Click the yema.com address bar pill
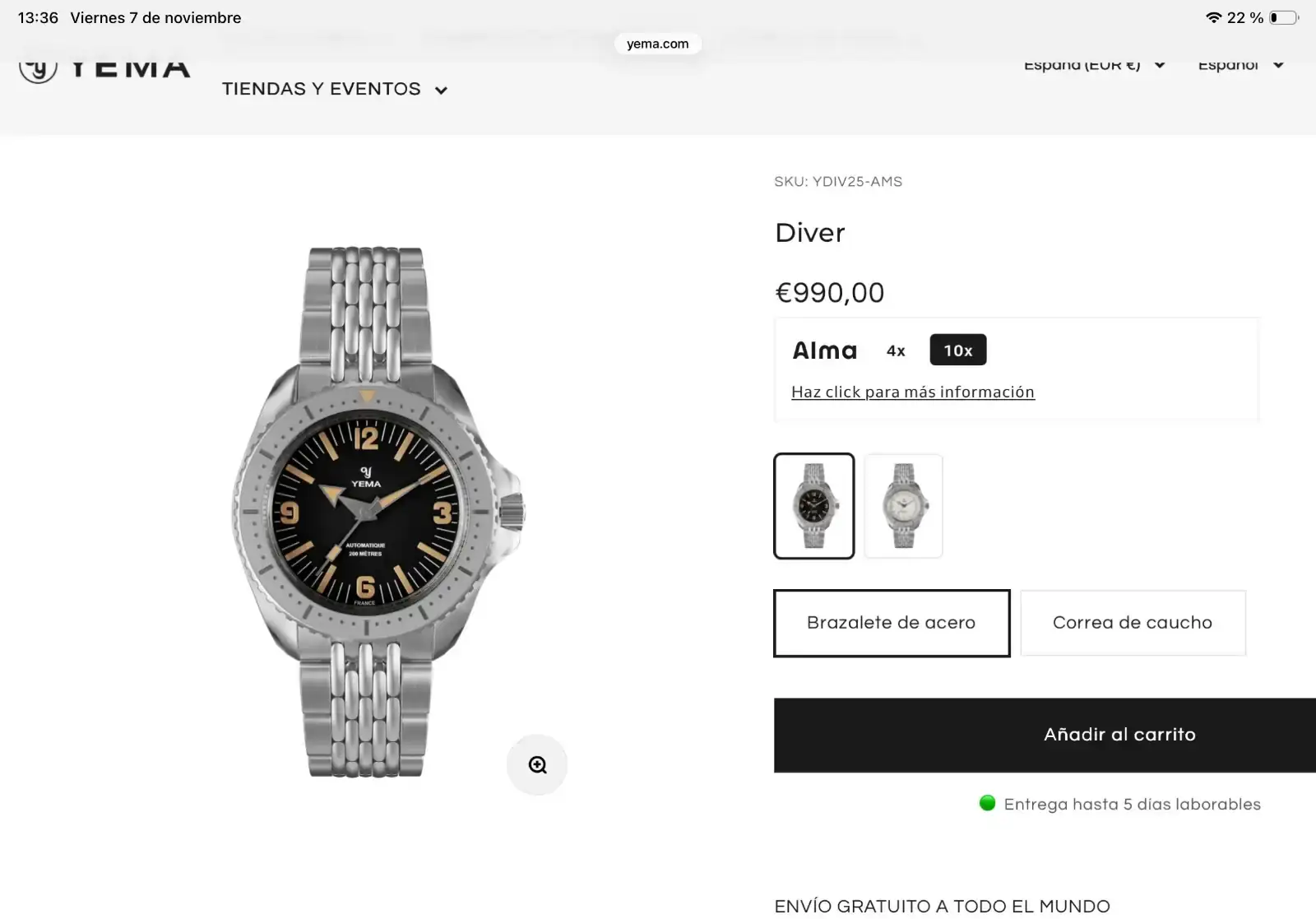This screenshot has width=1316, height=919. click(657, 44)
